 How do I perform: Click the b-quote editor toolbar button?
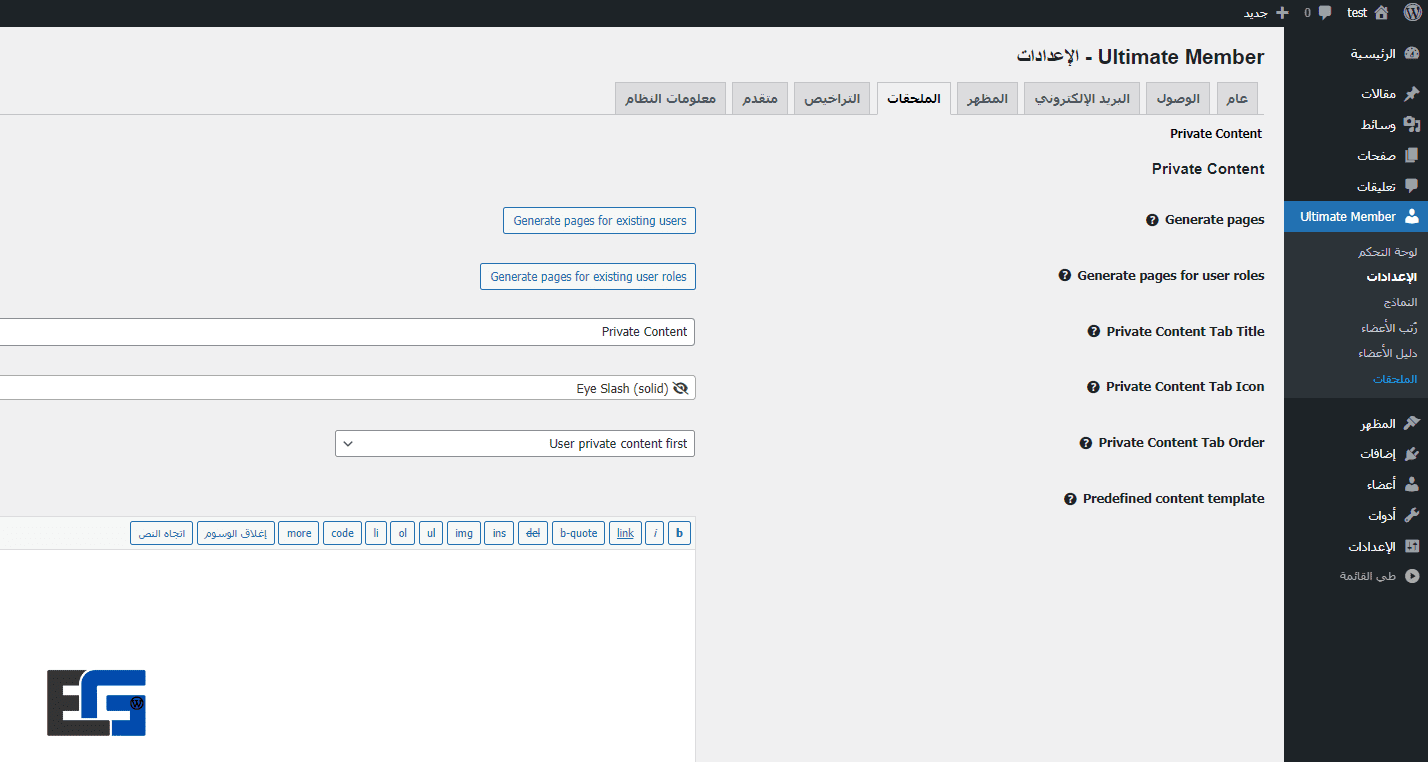pos(578,534)
